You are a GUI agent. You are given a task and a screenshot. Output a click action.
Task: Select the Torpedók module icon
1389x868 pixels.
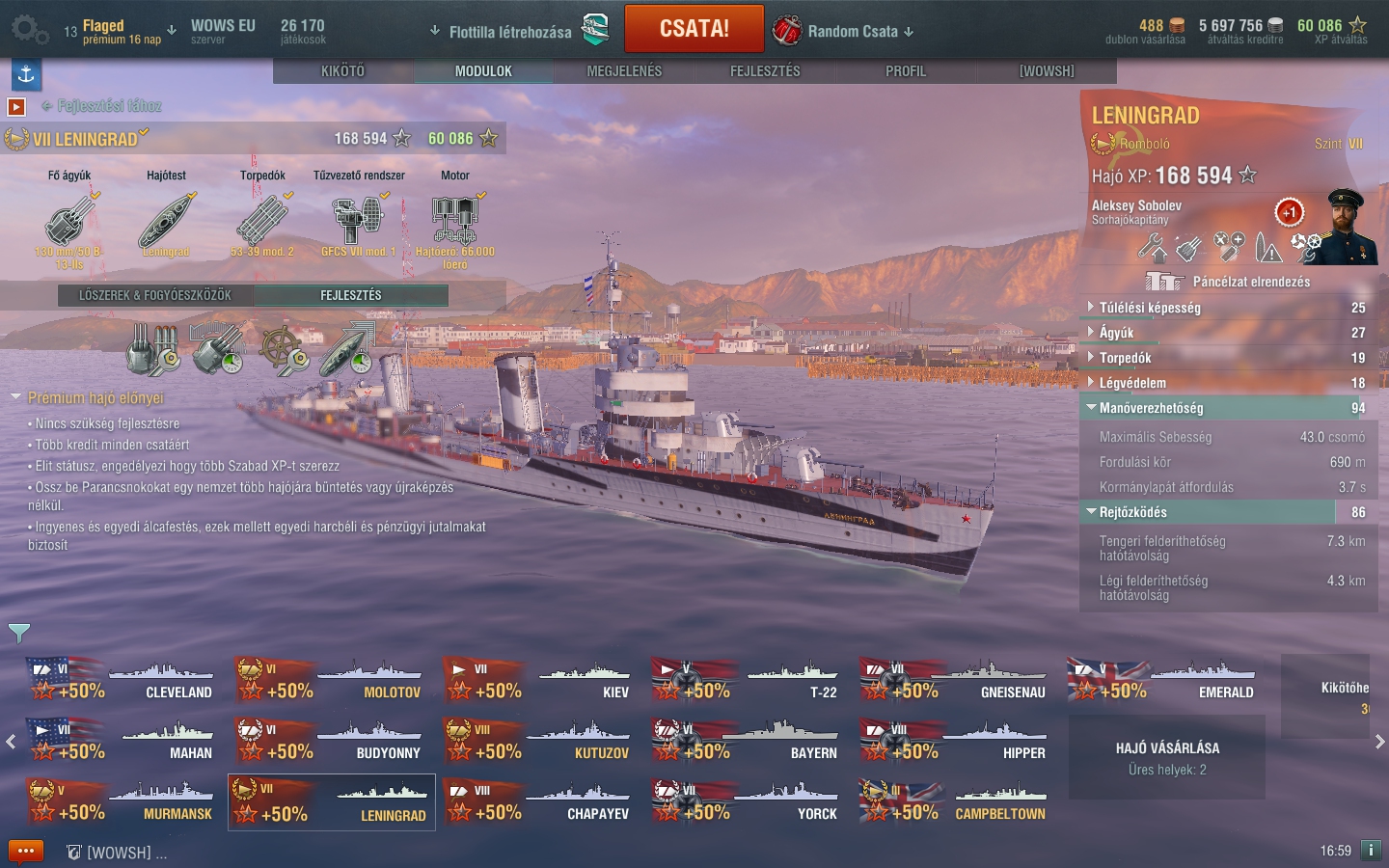pyautogui.click(x=262, y=218)
